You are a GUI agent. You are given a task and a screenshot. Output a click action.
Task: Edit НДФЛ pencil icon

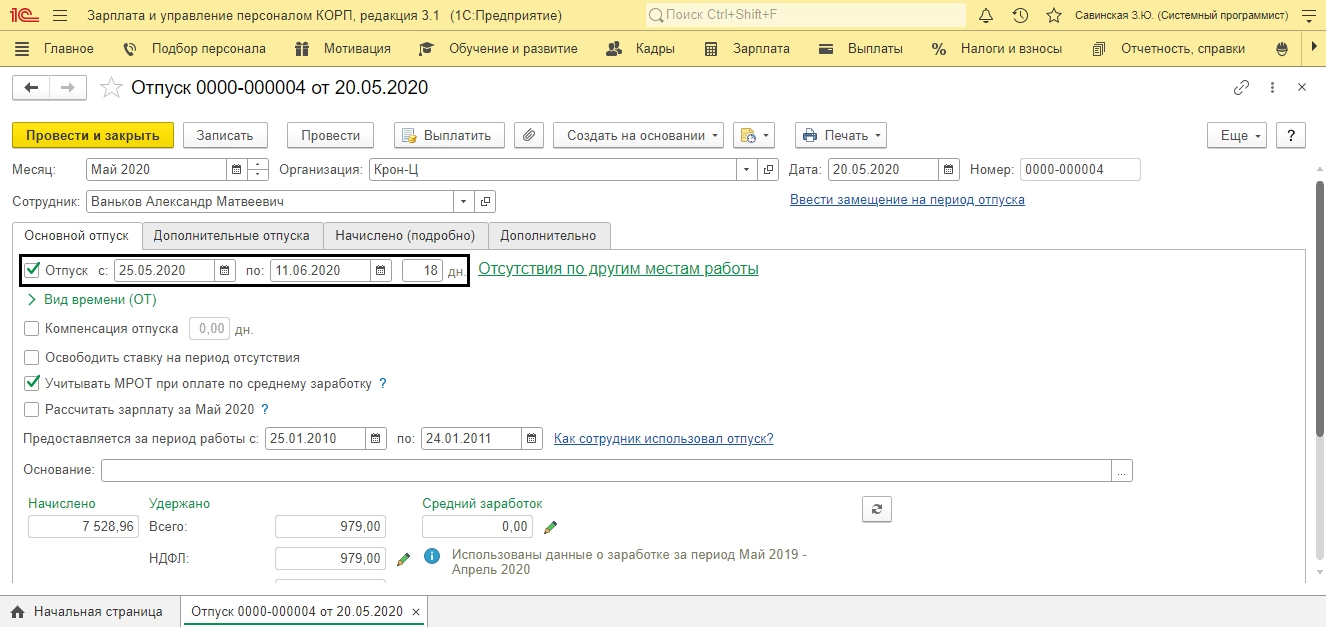(403, 559)
